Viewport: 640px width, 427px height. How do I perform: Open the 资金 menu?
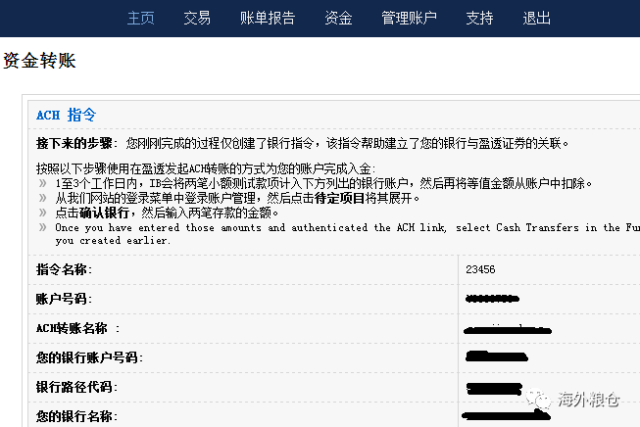click(338, 18)
